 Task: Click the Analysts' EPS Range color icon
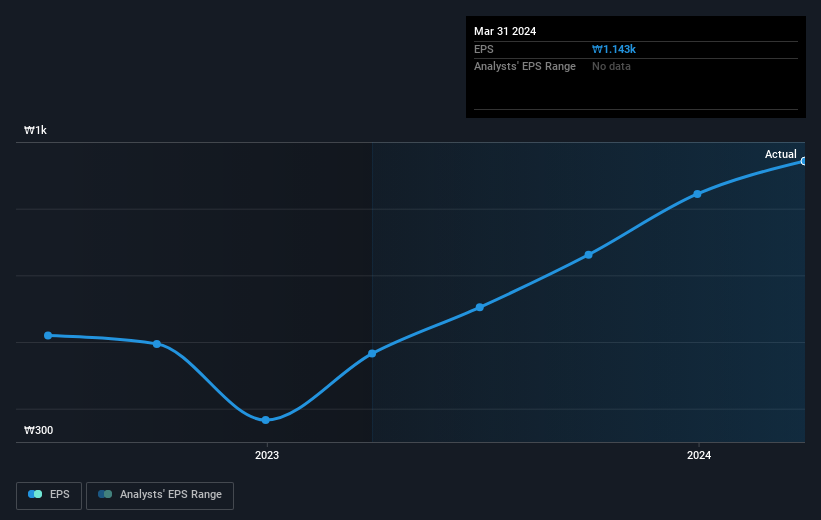click(x=105, y=494)
